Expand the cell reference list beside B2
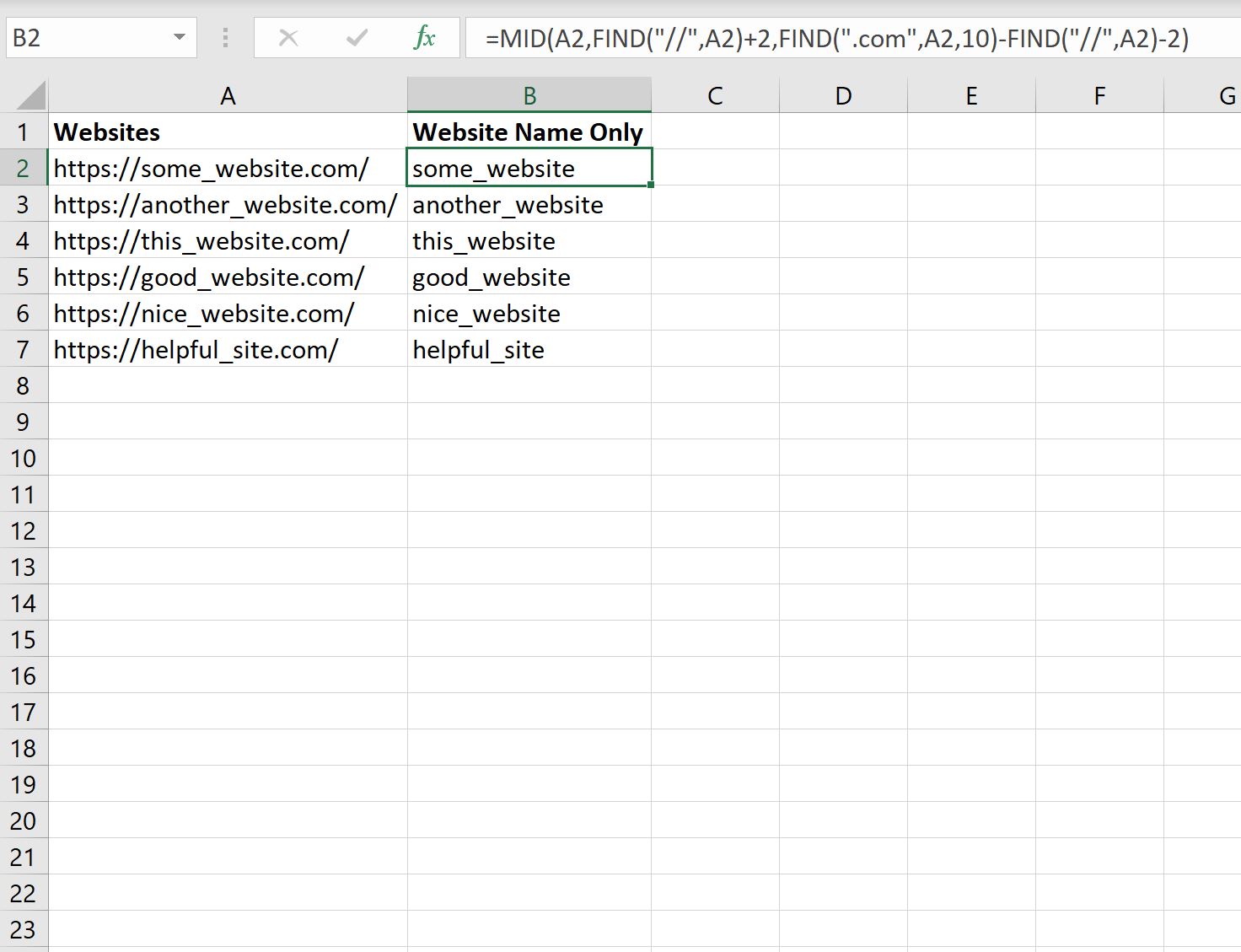1241x952 pixels. pyautogui.click(x=179, y=37)
